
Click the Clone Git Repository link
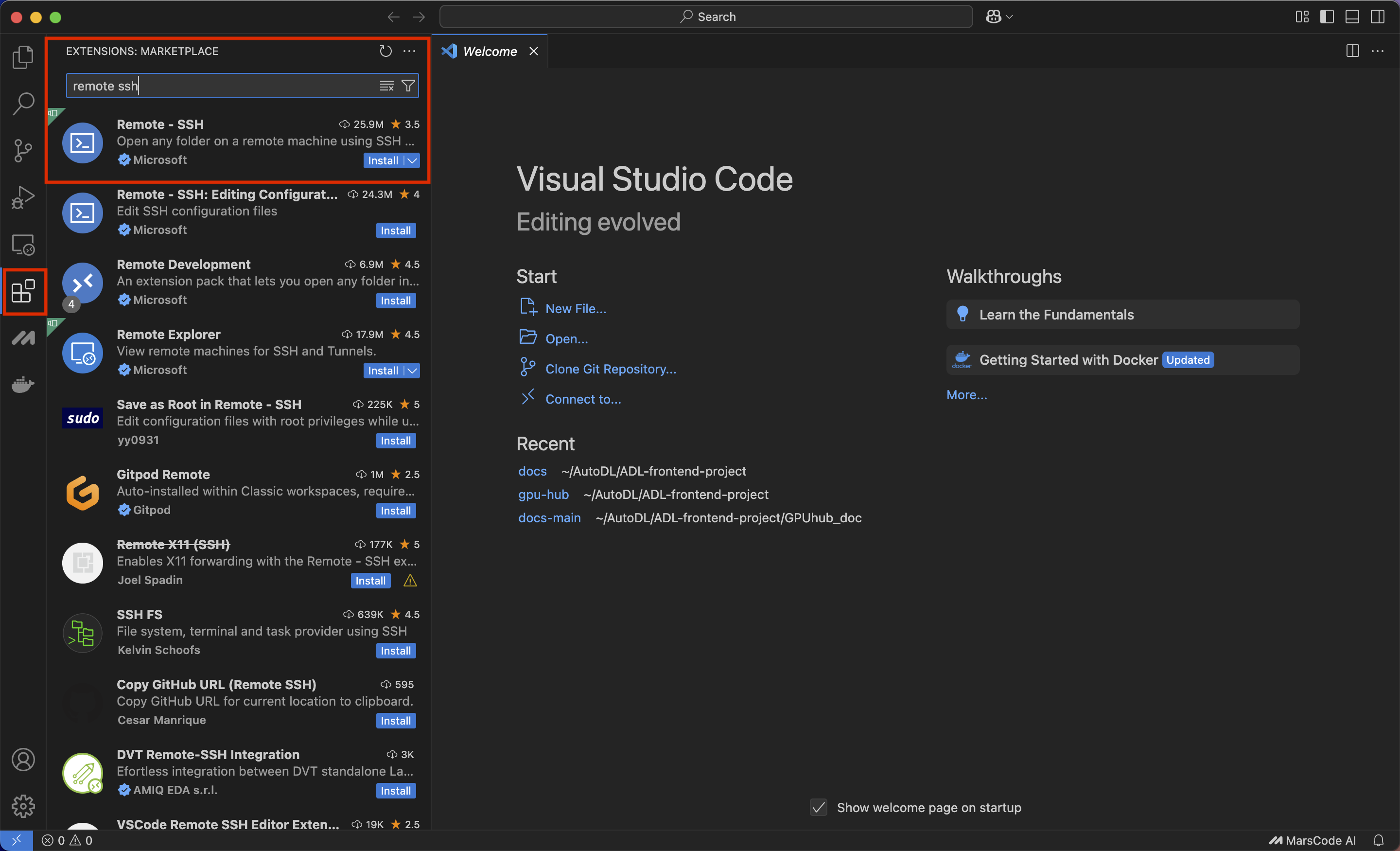click(610, 369)
